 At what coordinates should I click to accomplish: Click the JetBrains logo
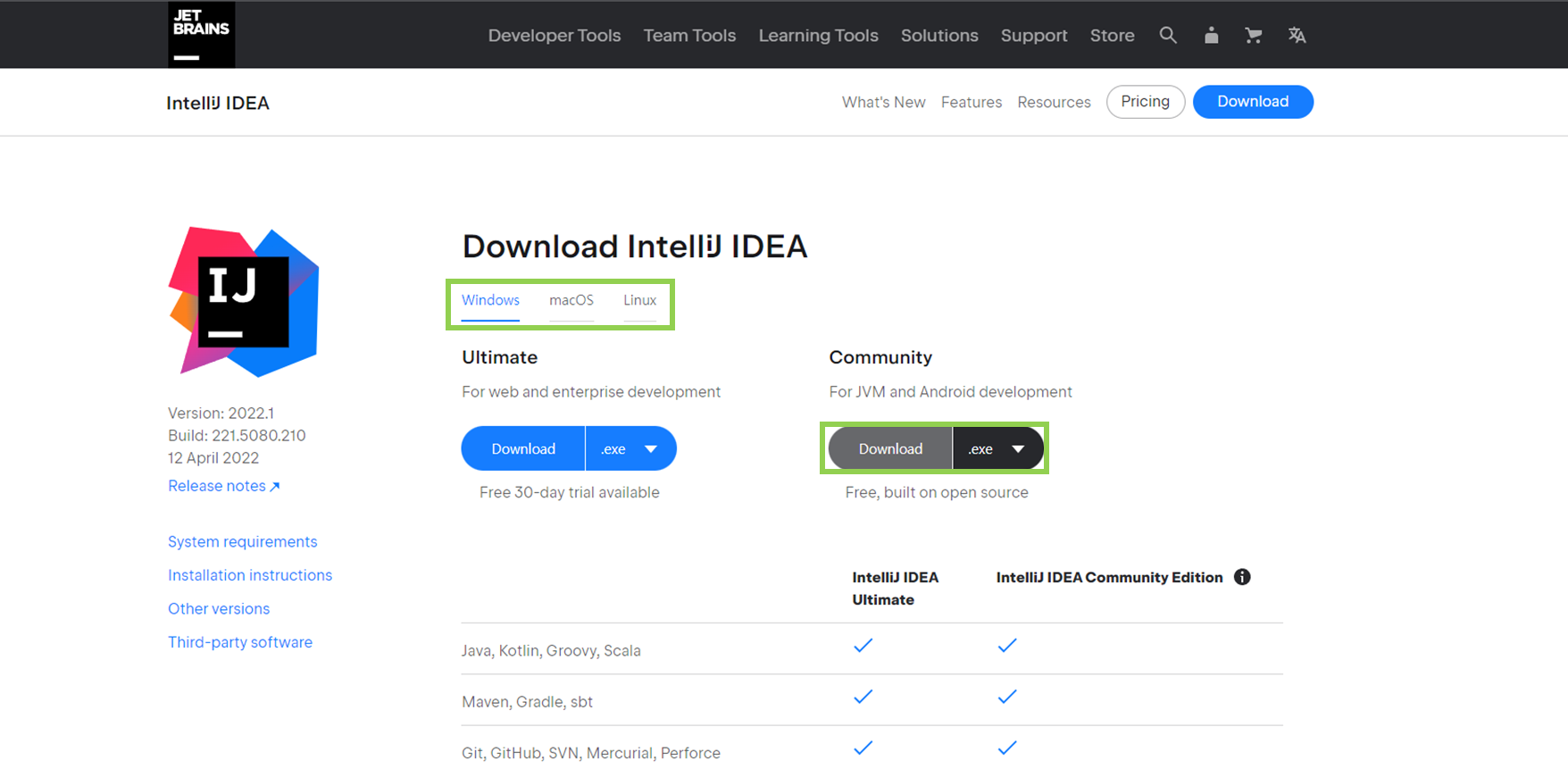pyautogui.click(x=201, y=34)
